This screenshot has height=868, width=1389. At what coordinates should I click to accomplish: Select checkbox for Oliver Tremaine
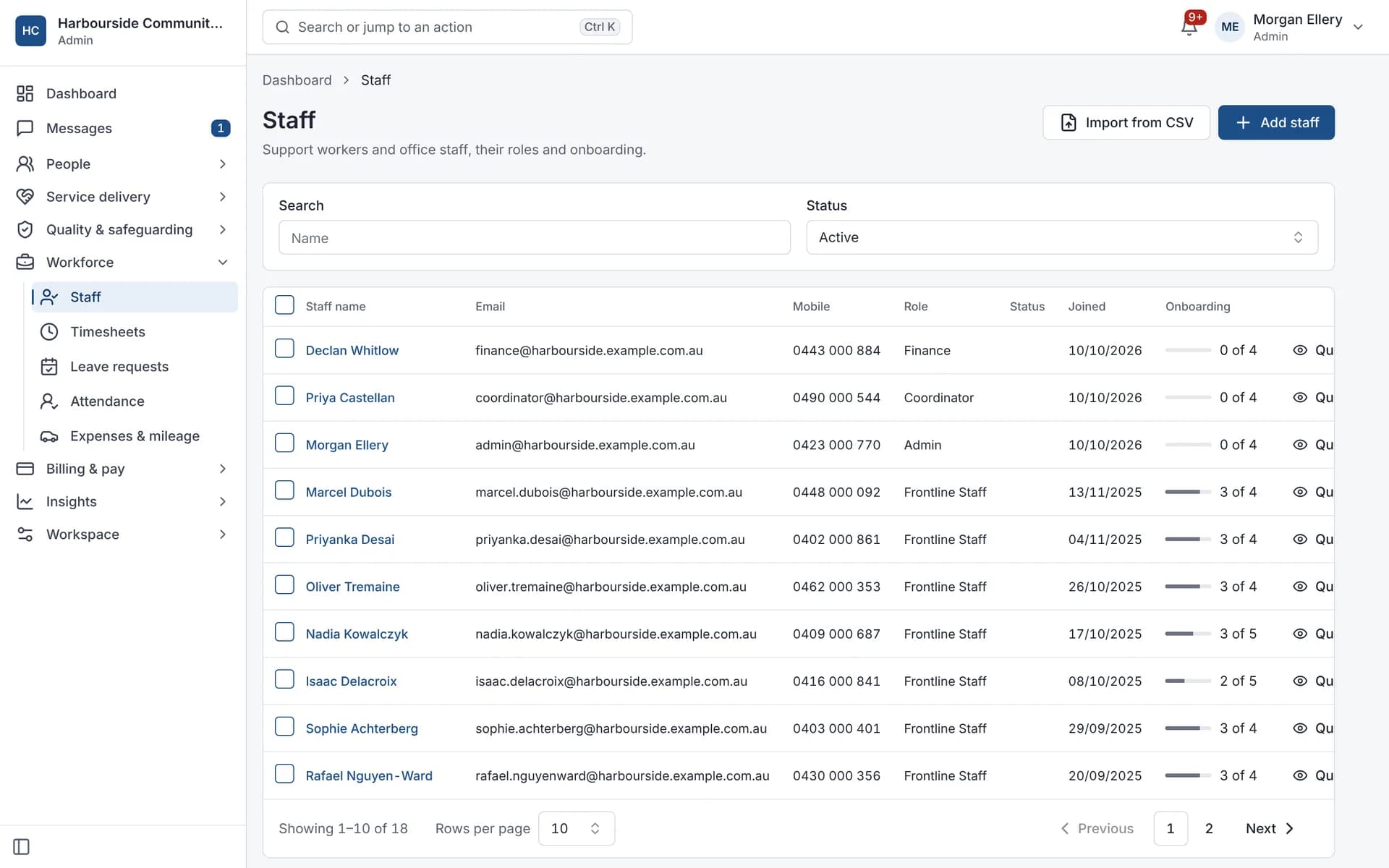pyautogui.click(x=284, y=585)
